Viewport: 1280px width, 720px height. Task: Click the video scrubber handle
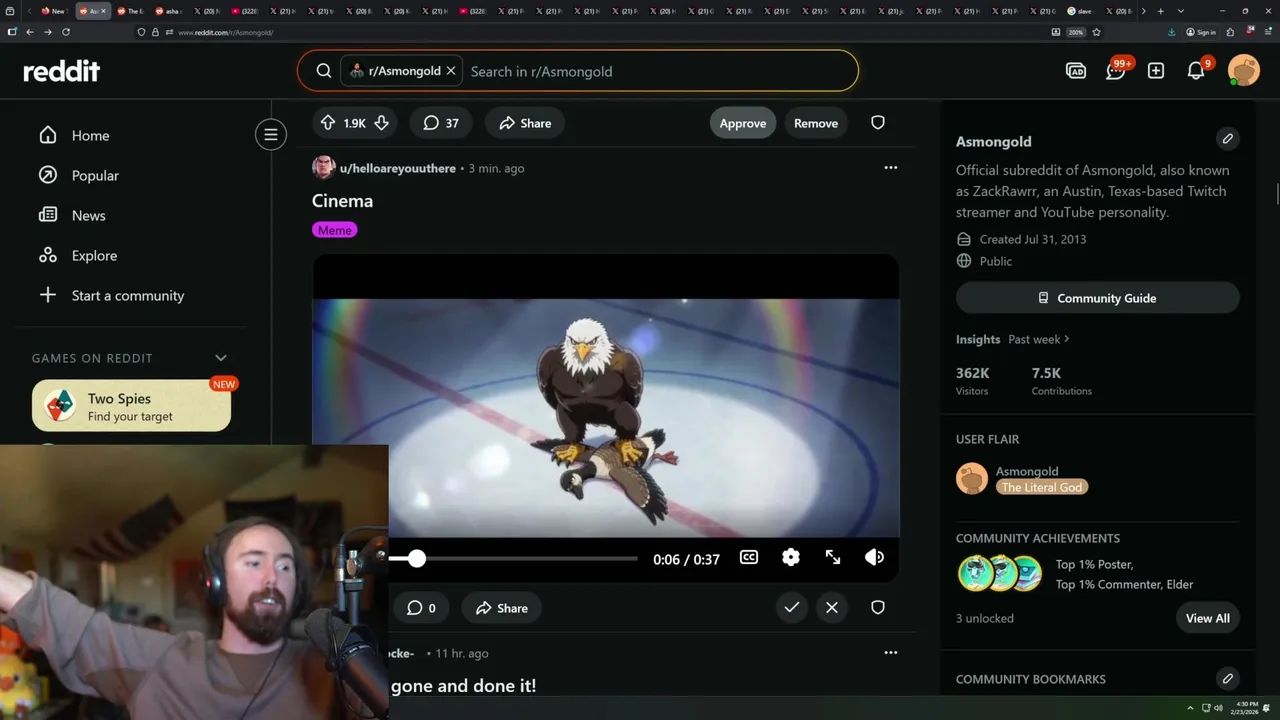pyautogui.click(x=417, y=558)
